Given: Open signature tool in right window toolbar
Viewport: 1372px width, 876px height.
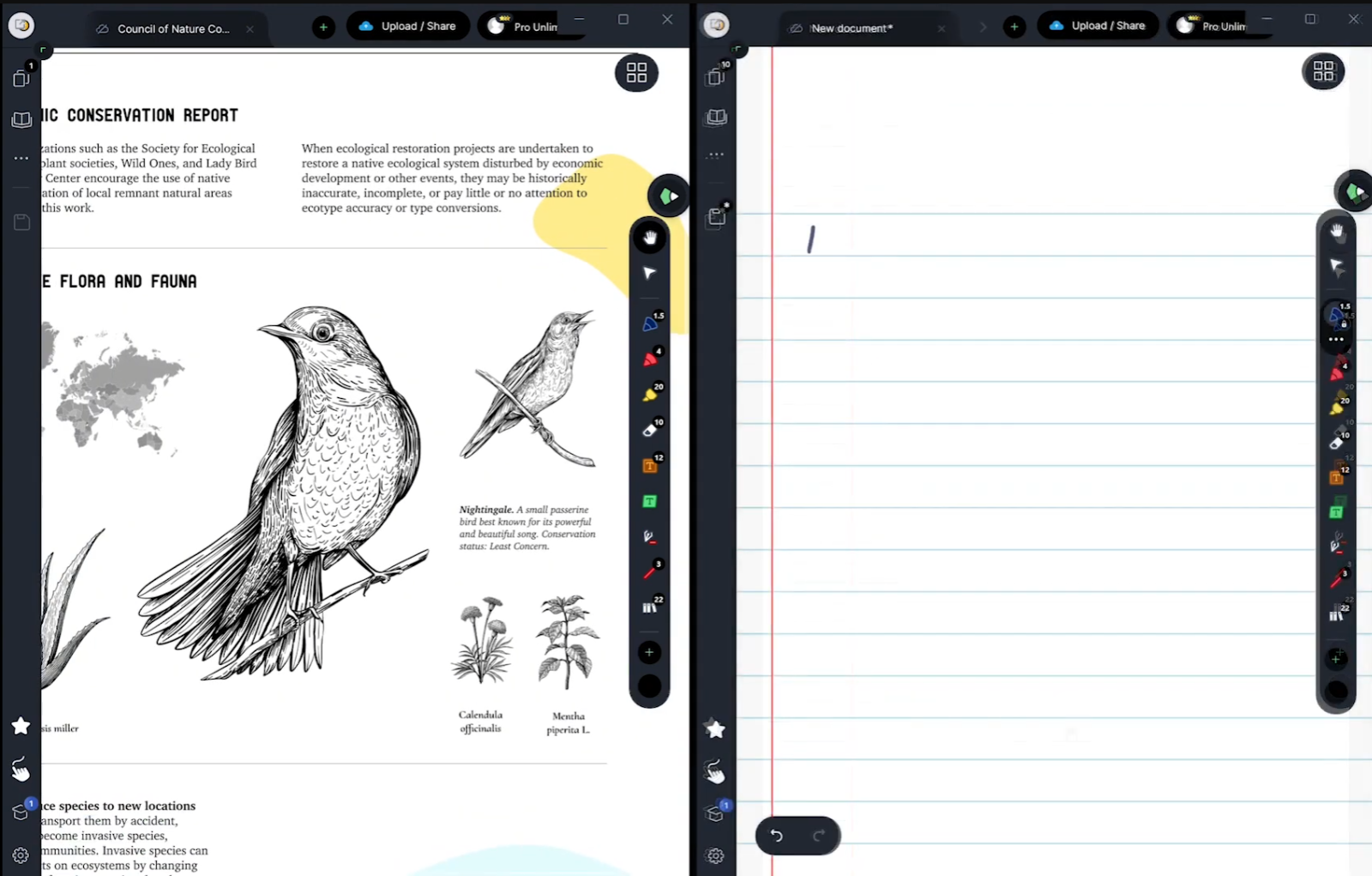Looking at the screenshot, I should click(1336, 544).
